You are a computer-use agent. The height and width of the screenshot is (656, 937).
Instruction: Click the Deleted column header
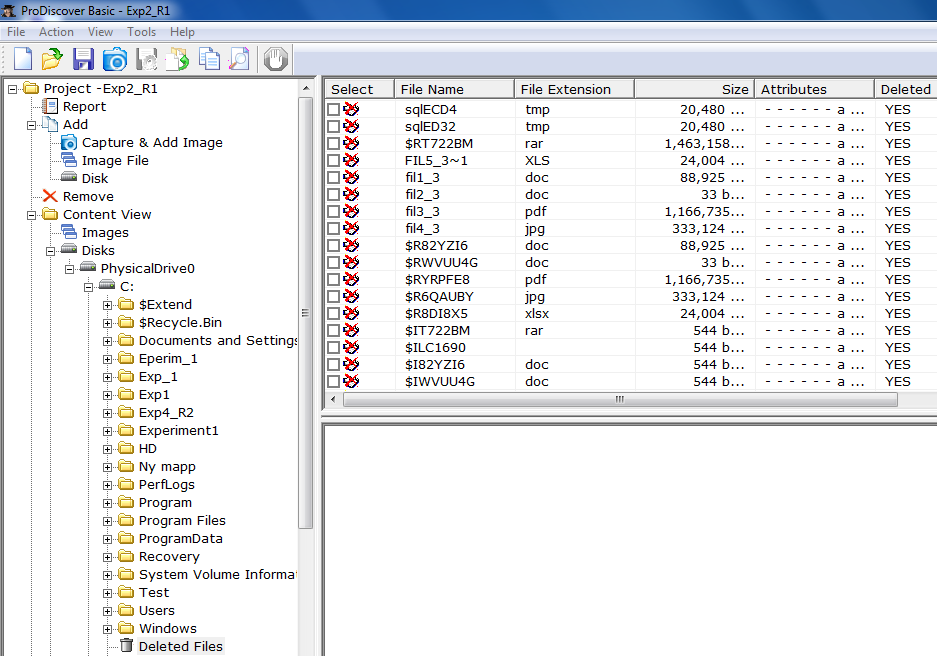tap(905, 89)
